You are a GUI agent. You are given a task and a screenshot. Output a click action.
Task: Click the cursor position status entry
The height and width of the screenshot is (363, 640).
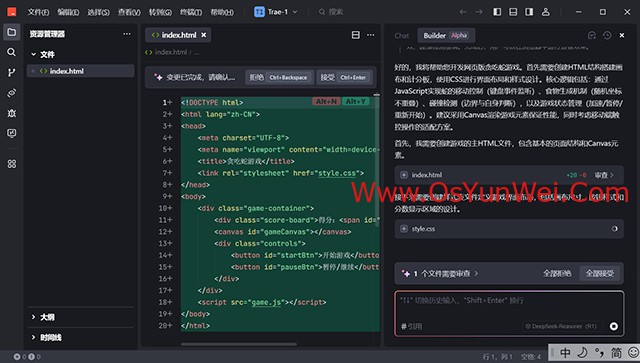(x=497, y=356)
